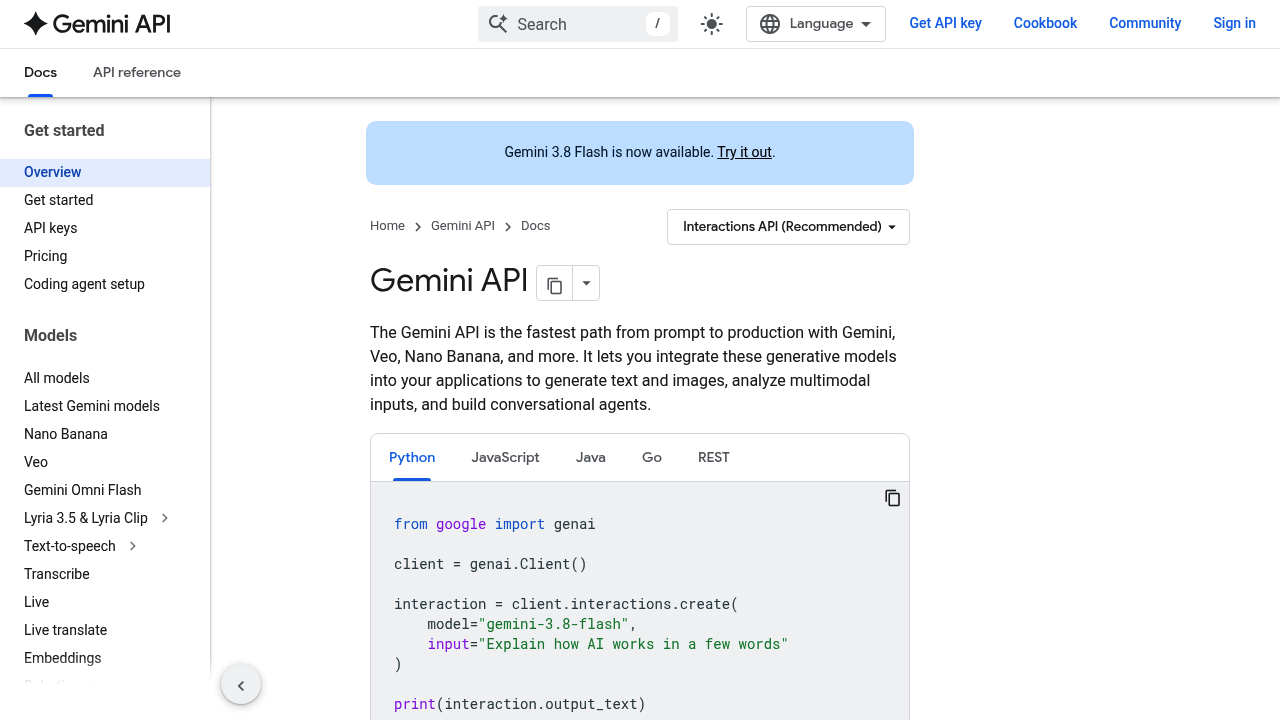Click the Get API key link
This screenshot has height=720, width=1280.
(x=945, y=23)
